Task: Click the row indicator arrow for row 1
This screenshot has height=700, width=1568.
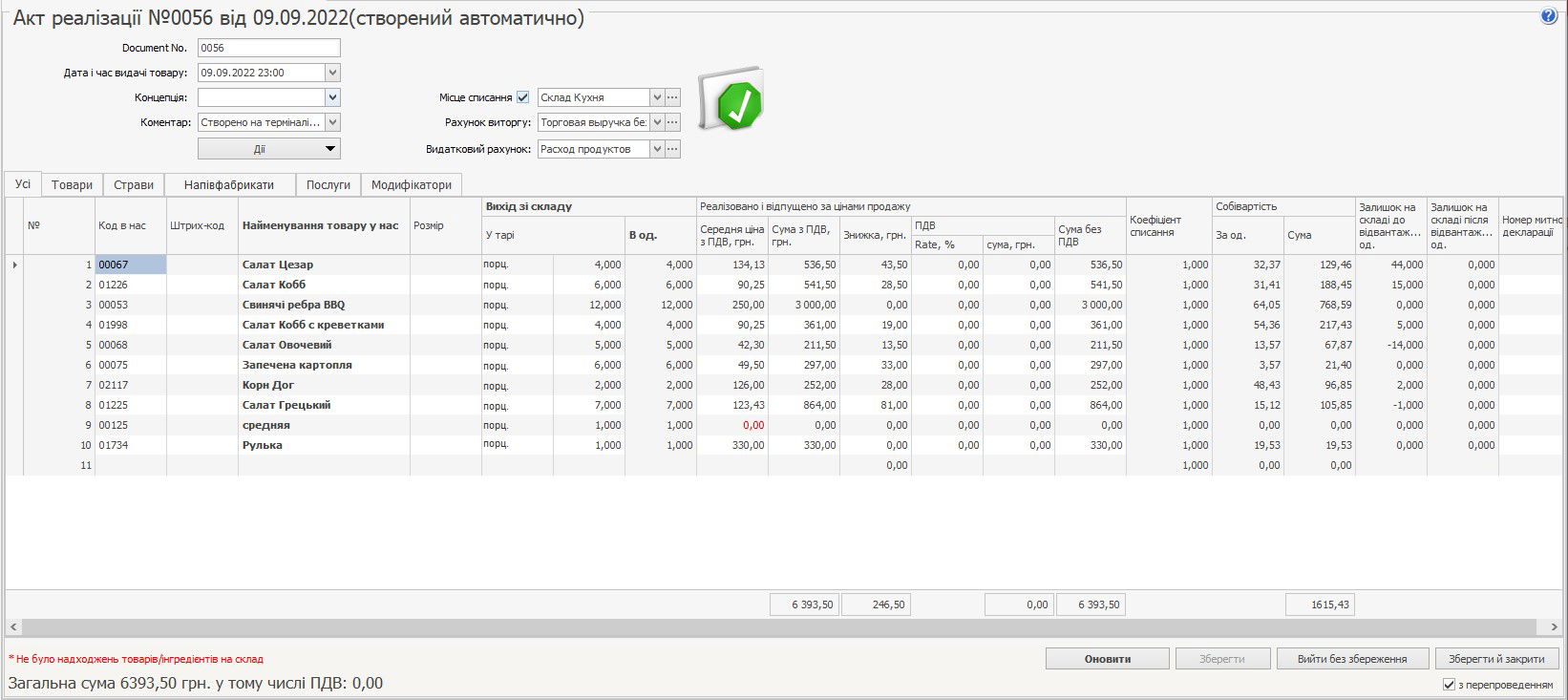Action: pos(14,265)
